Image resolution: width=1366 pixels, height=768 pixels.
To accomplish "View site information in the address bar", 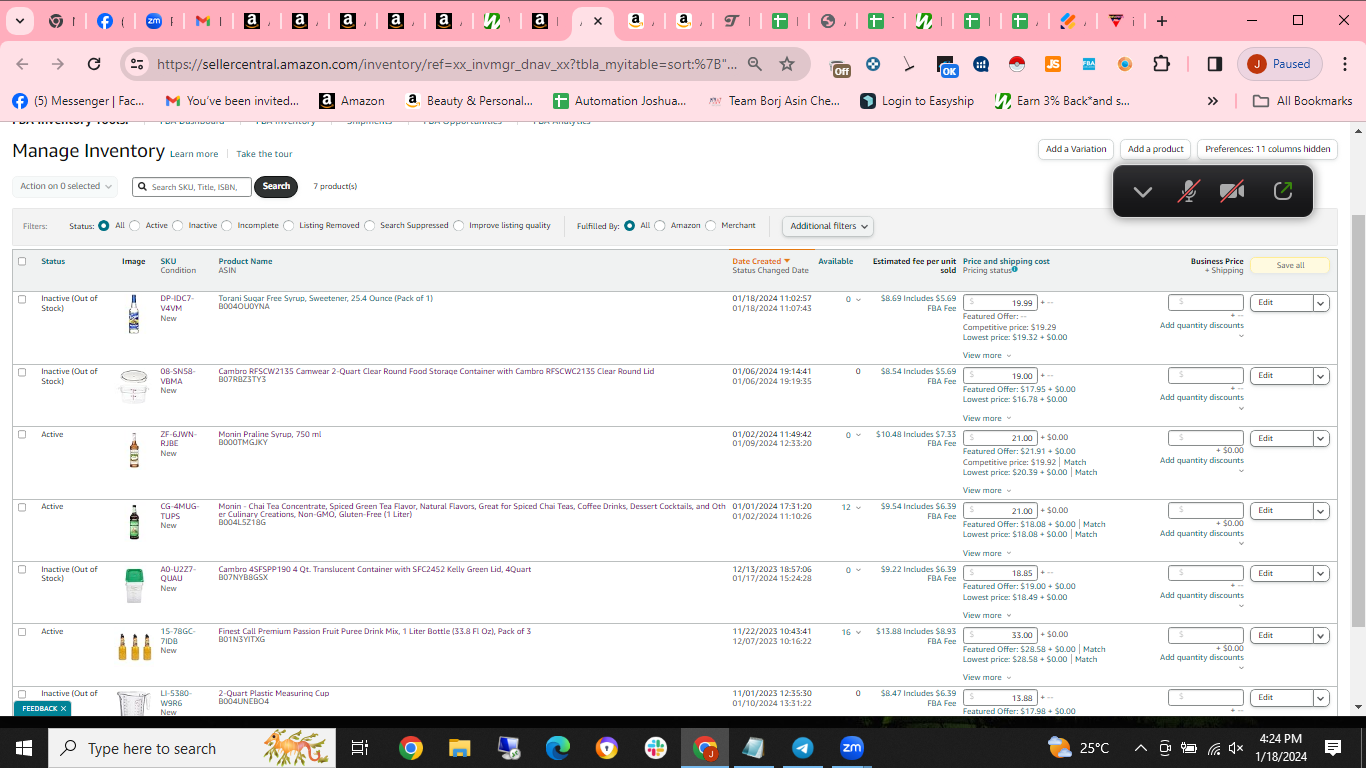I will [138, 64].
